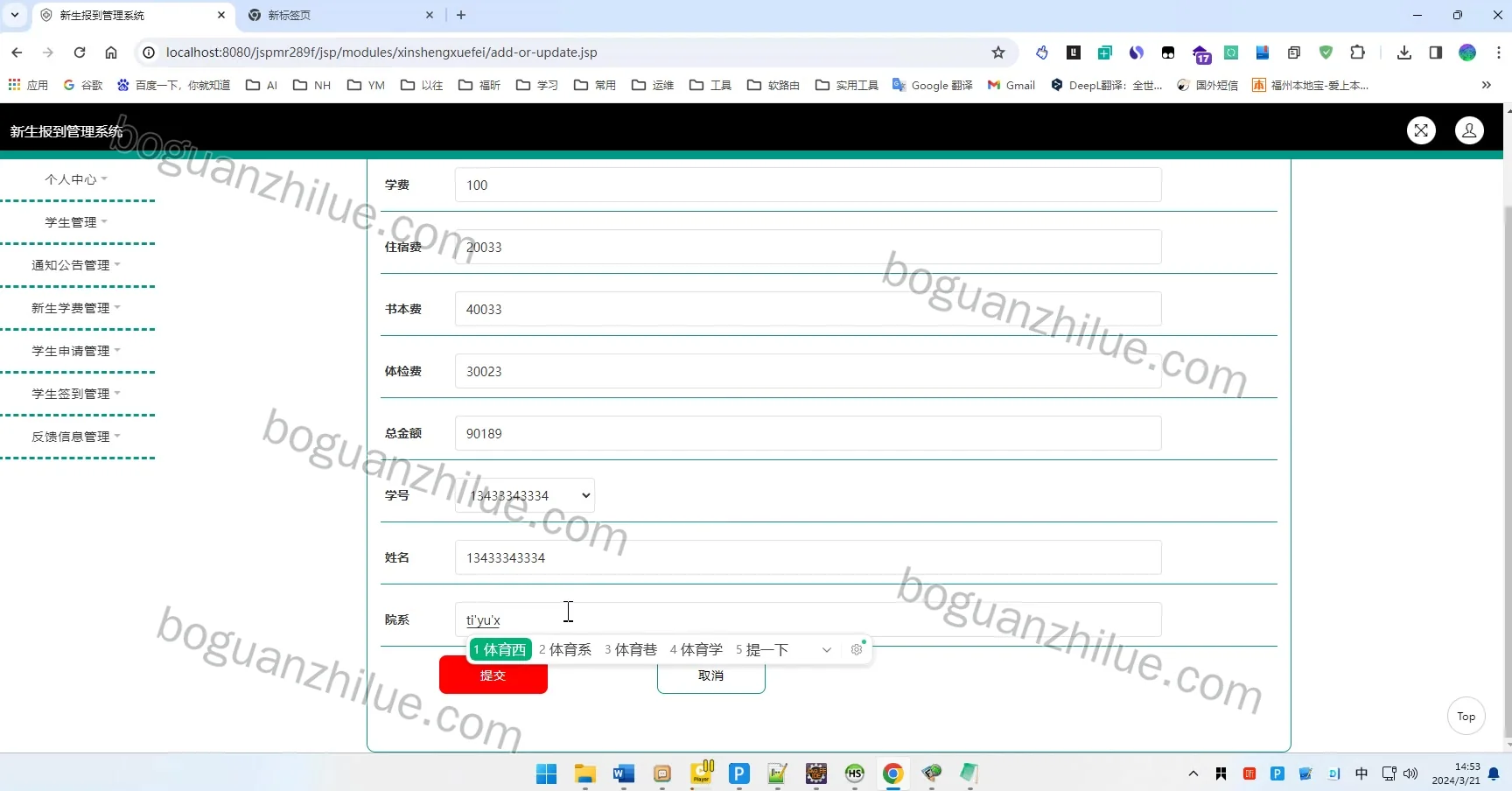Choose IME candidate 提一下
The image size is (1512, 791).
pyautogui.click(x=762, y=649)
